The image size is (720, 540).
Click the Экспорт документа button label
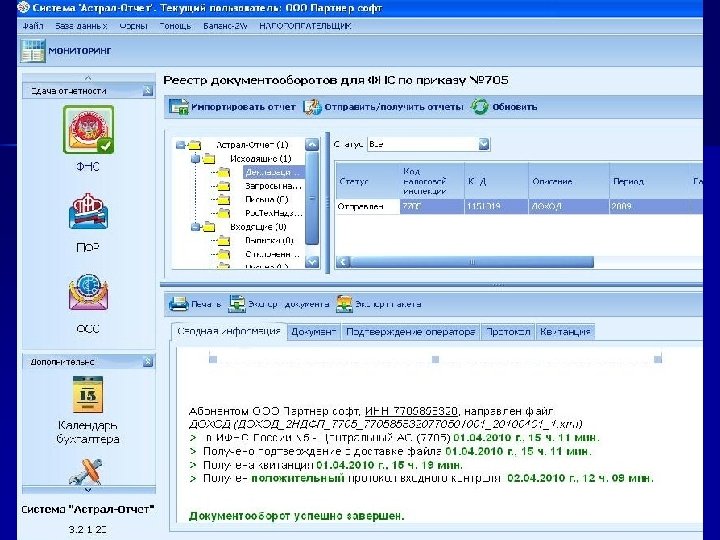pos(288,304)
